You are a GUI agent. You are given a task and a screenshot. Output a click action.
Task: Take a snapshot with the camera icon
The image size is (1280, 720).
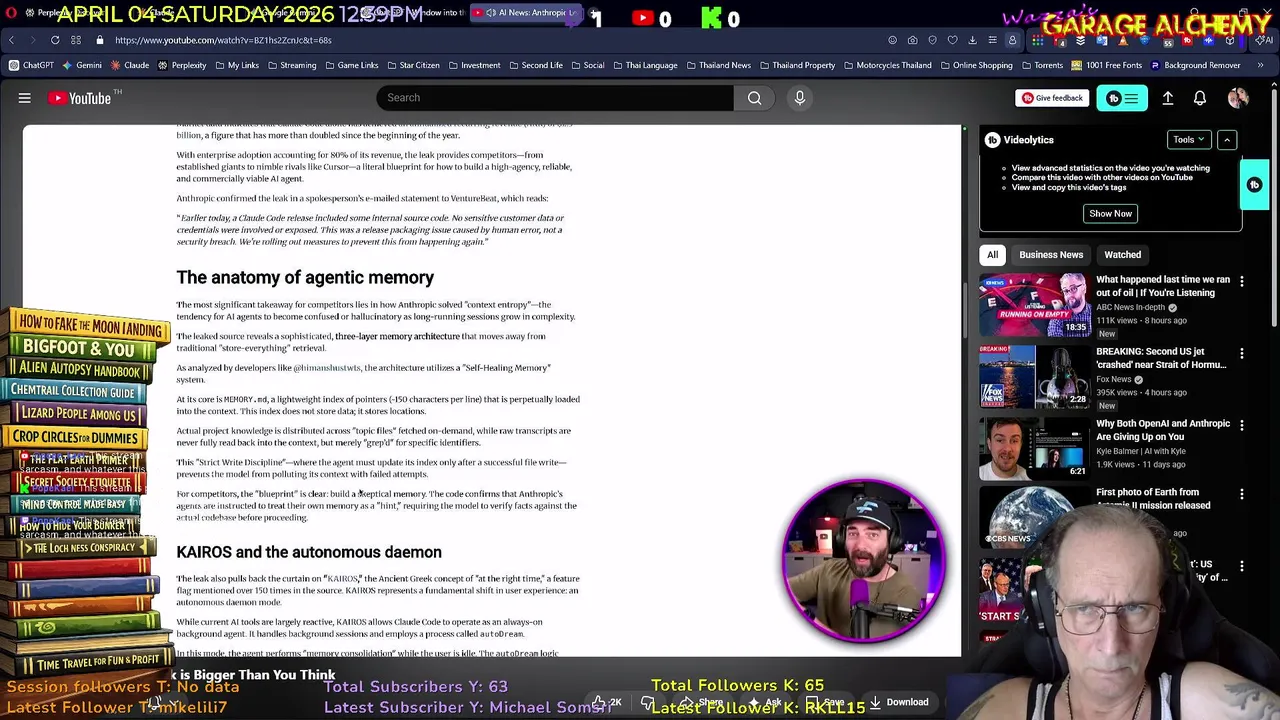[912, 40]
